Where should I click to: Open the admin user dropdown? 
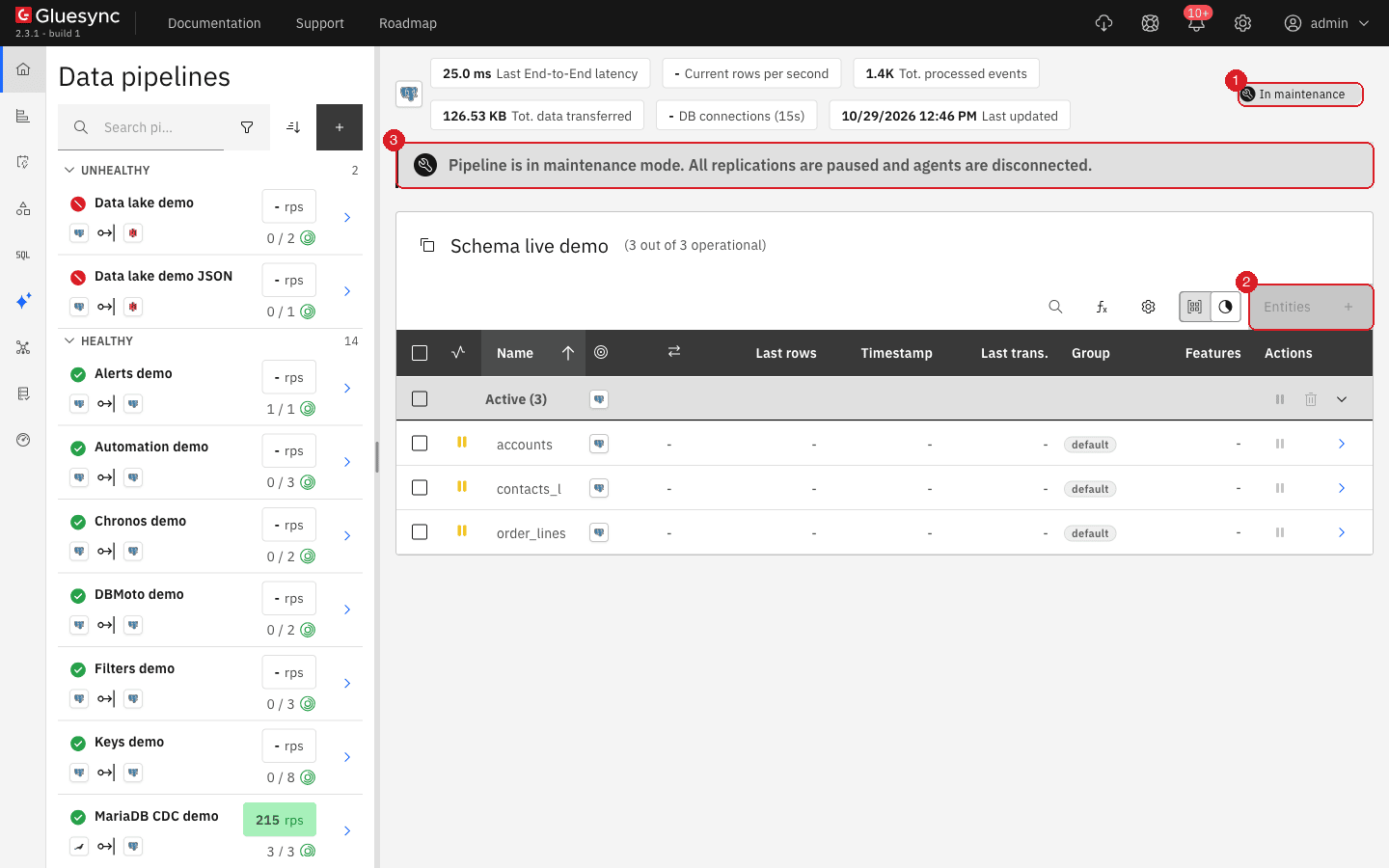pos(1327,23)
